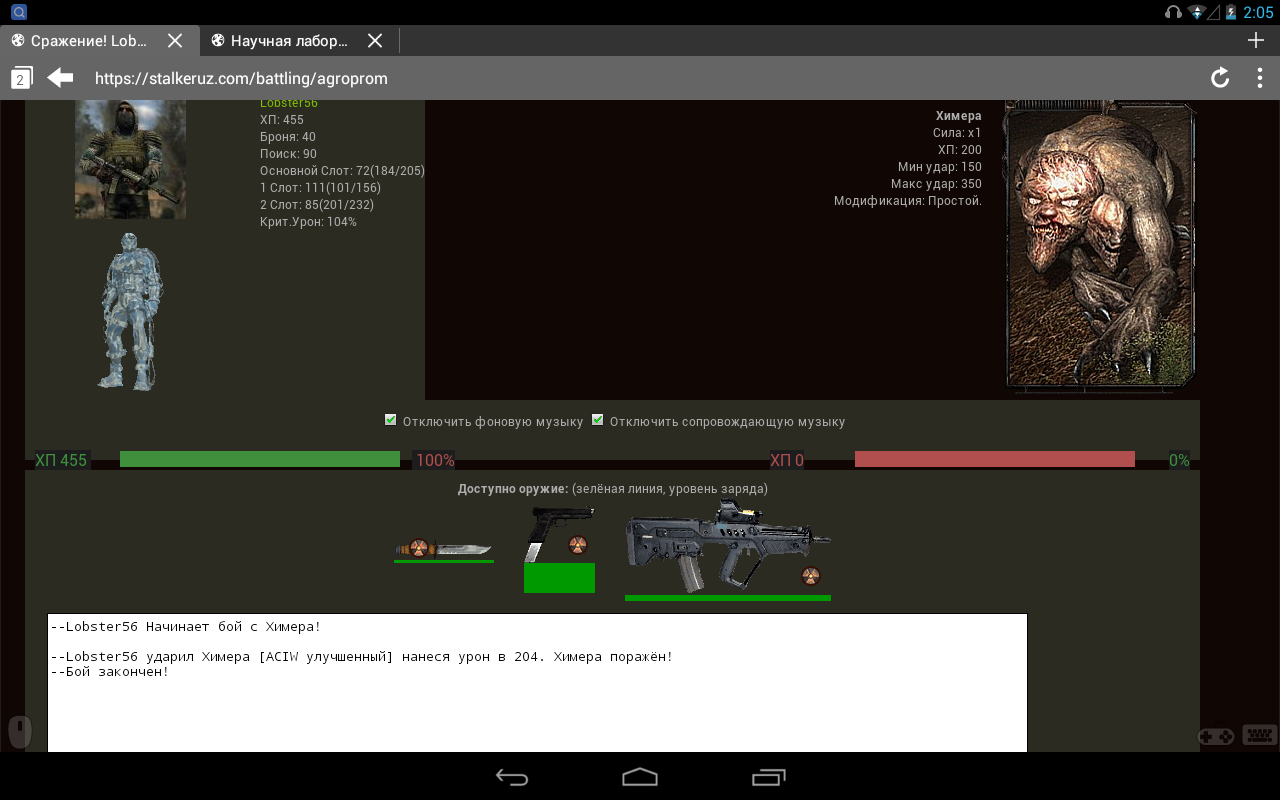Open the browser three-dot menu
The height and width of the screenshot is (800, 1280).
(x=1260, y=78)
